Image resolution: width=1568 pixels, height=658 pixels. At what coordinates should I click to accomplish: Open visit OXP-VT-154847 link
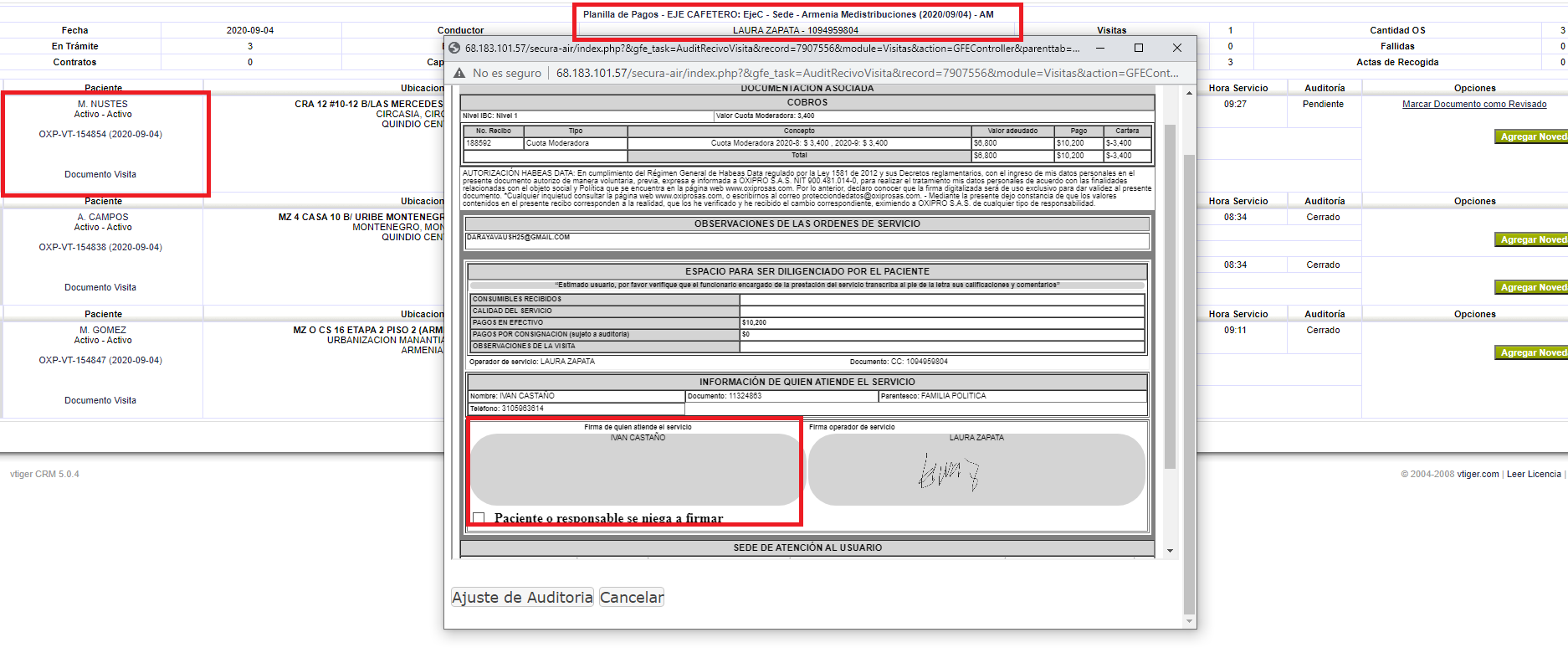(x=100, y=360)
